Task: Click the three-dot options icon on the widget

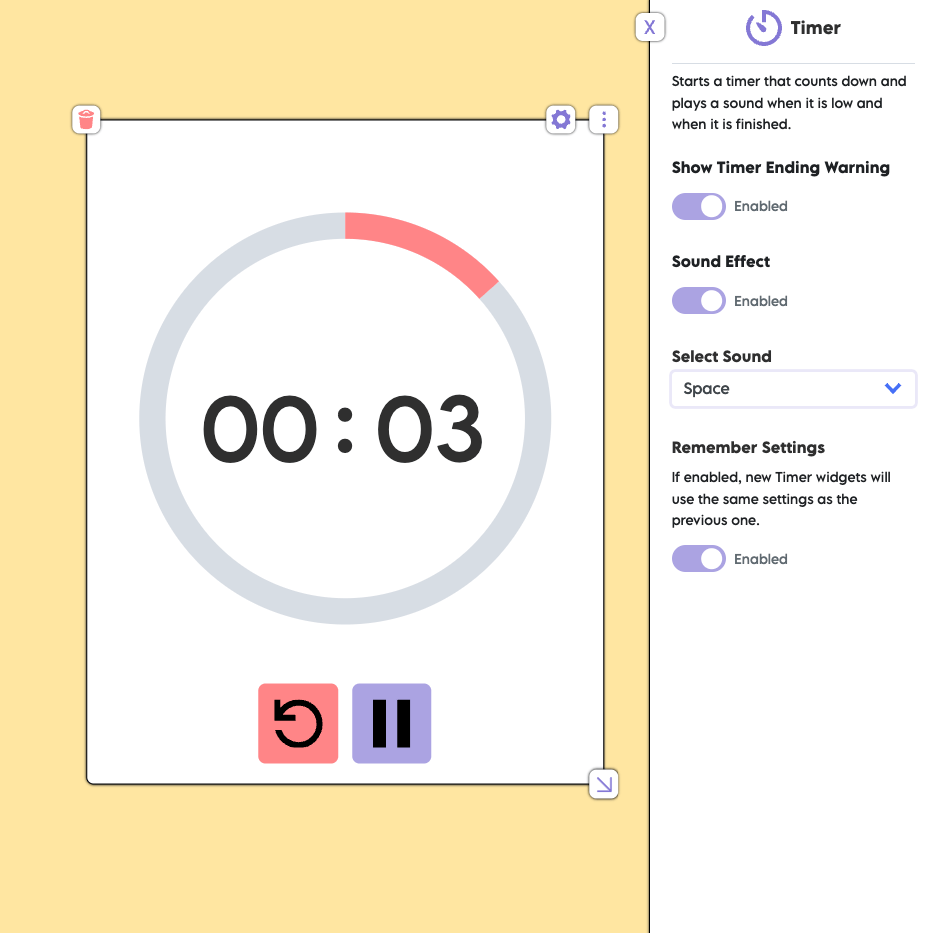Action: click(604, 119)
